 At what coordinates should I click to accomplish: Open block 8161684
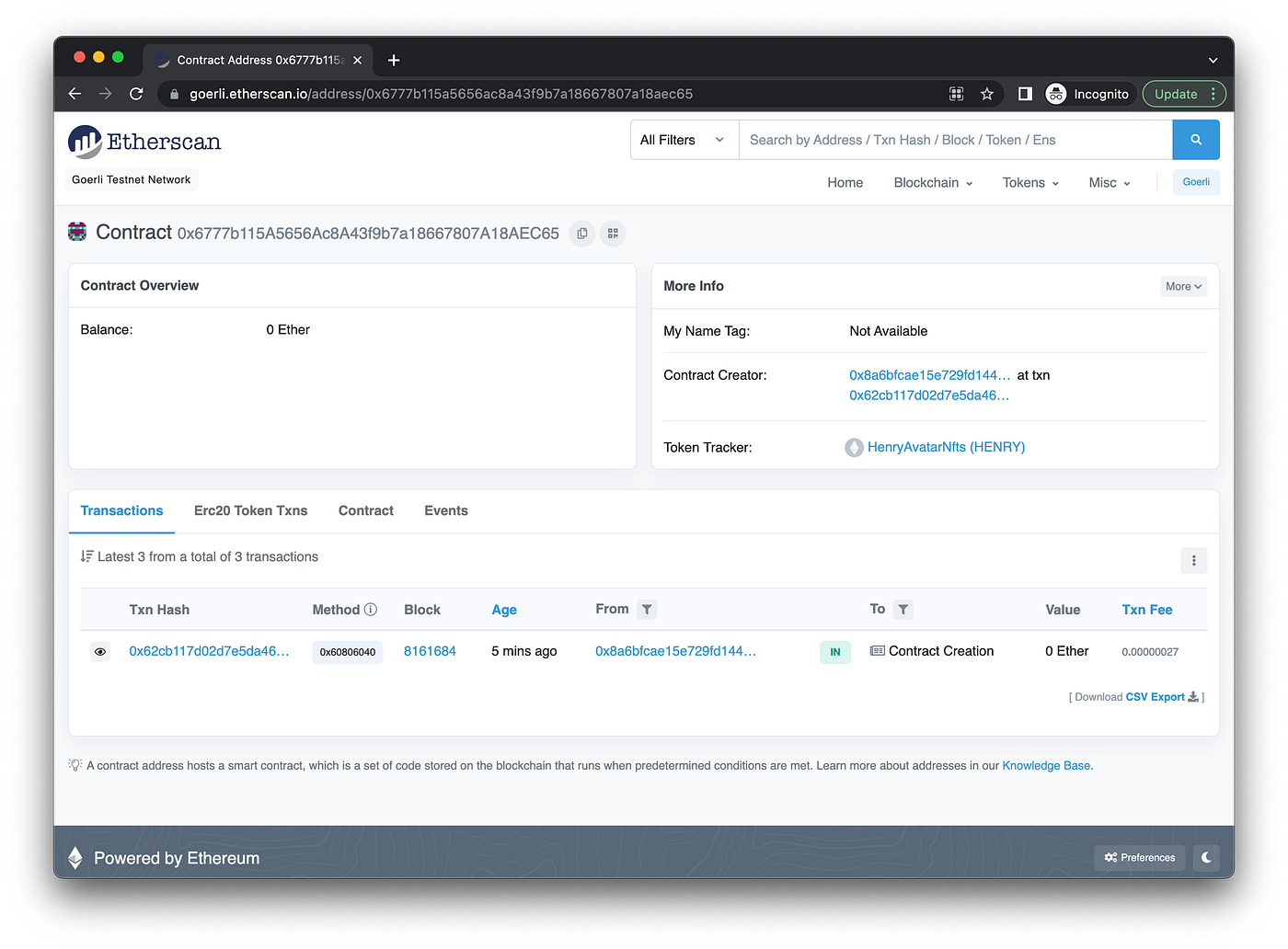click(430, 651)
